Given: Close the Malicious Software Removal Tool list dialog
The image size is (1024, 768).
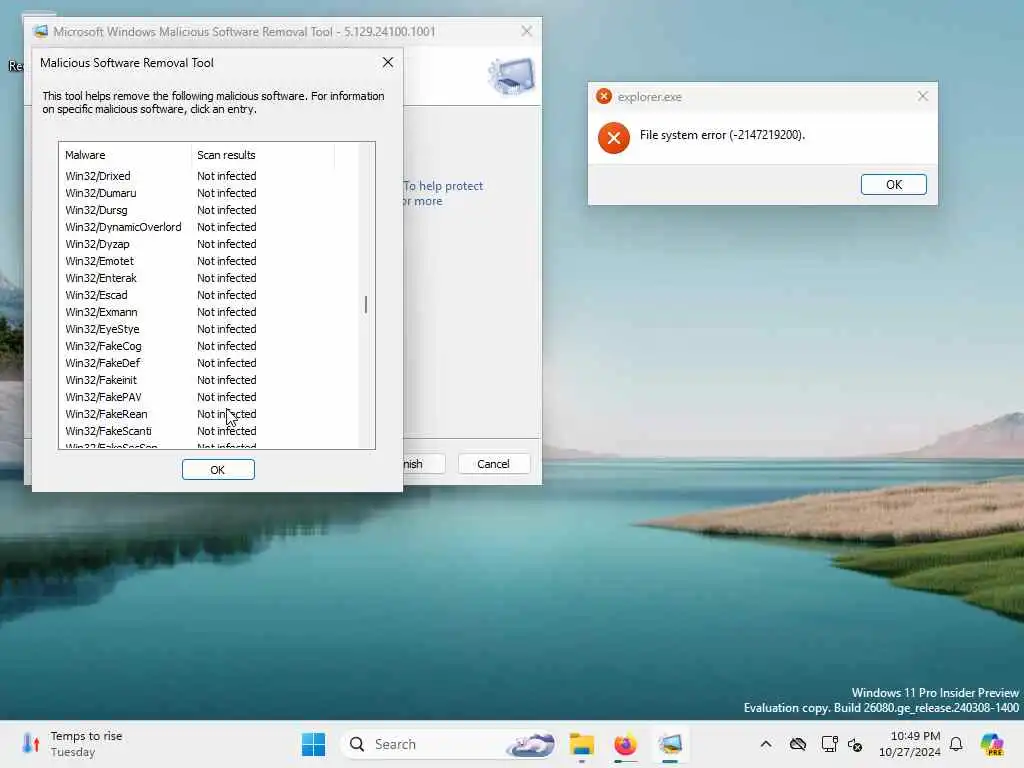Looking at the screenshot, I should [x=388, y=62].
